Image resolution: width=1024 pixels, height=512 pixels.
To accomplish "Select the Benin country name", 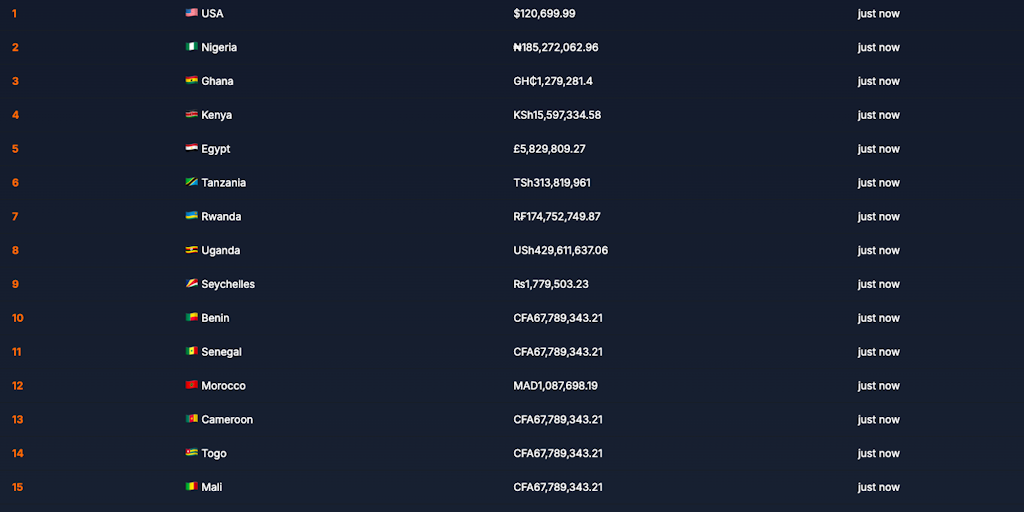I will [215, 318].
